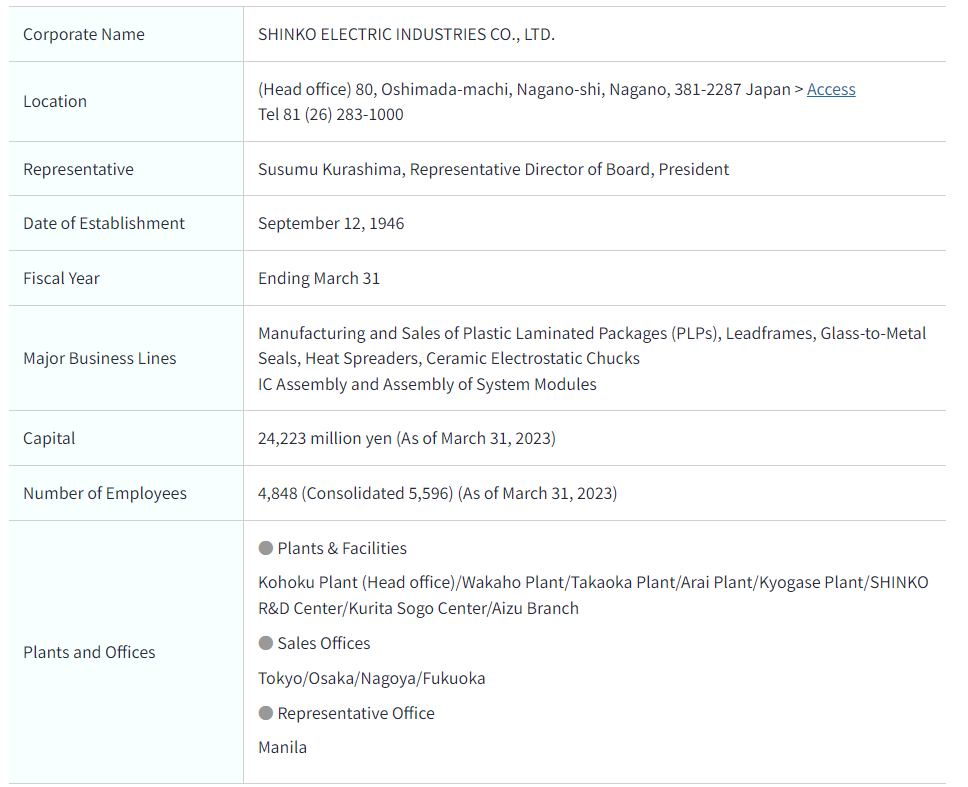Click '4,848 (Consolidated 5,596)' value

[x=437, y=493]
